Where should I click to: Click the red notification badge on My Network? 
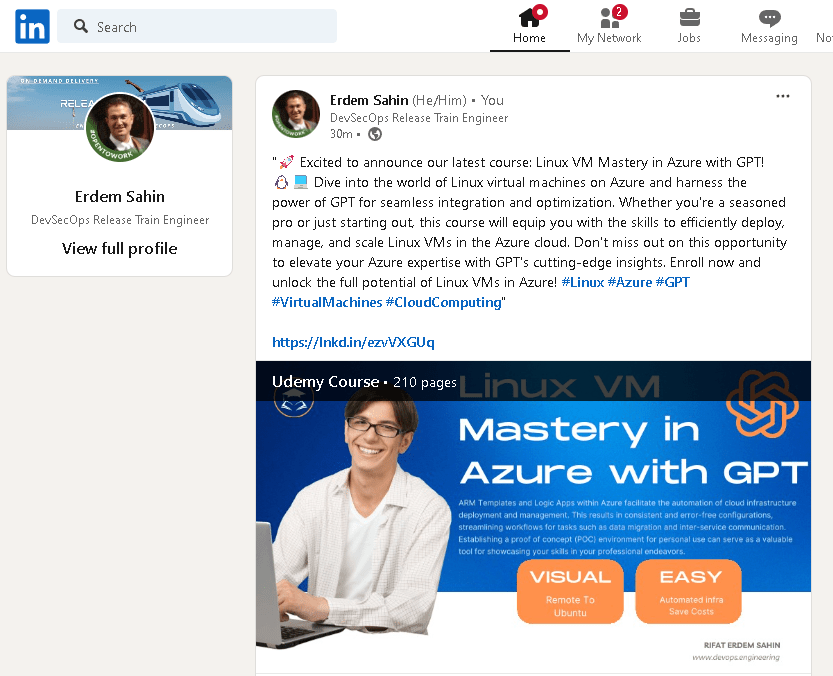tap(619, 11)
